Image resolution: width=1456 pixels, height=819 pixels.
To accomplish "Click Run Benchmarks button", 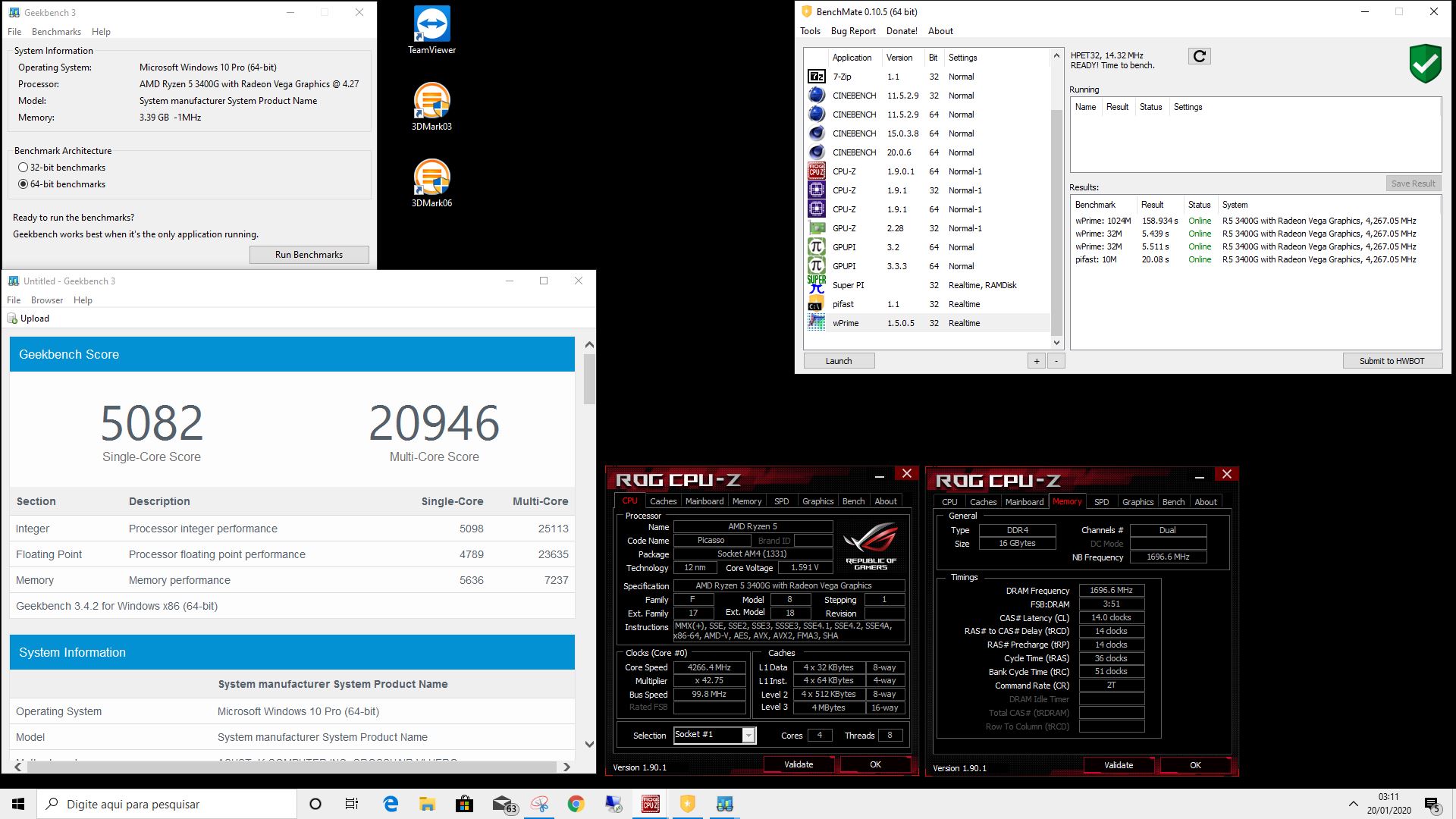I will (309, 255).
